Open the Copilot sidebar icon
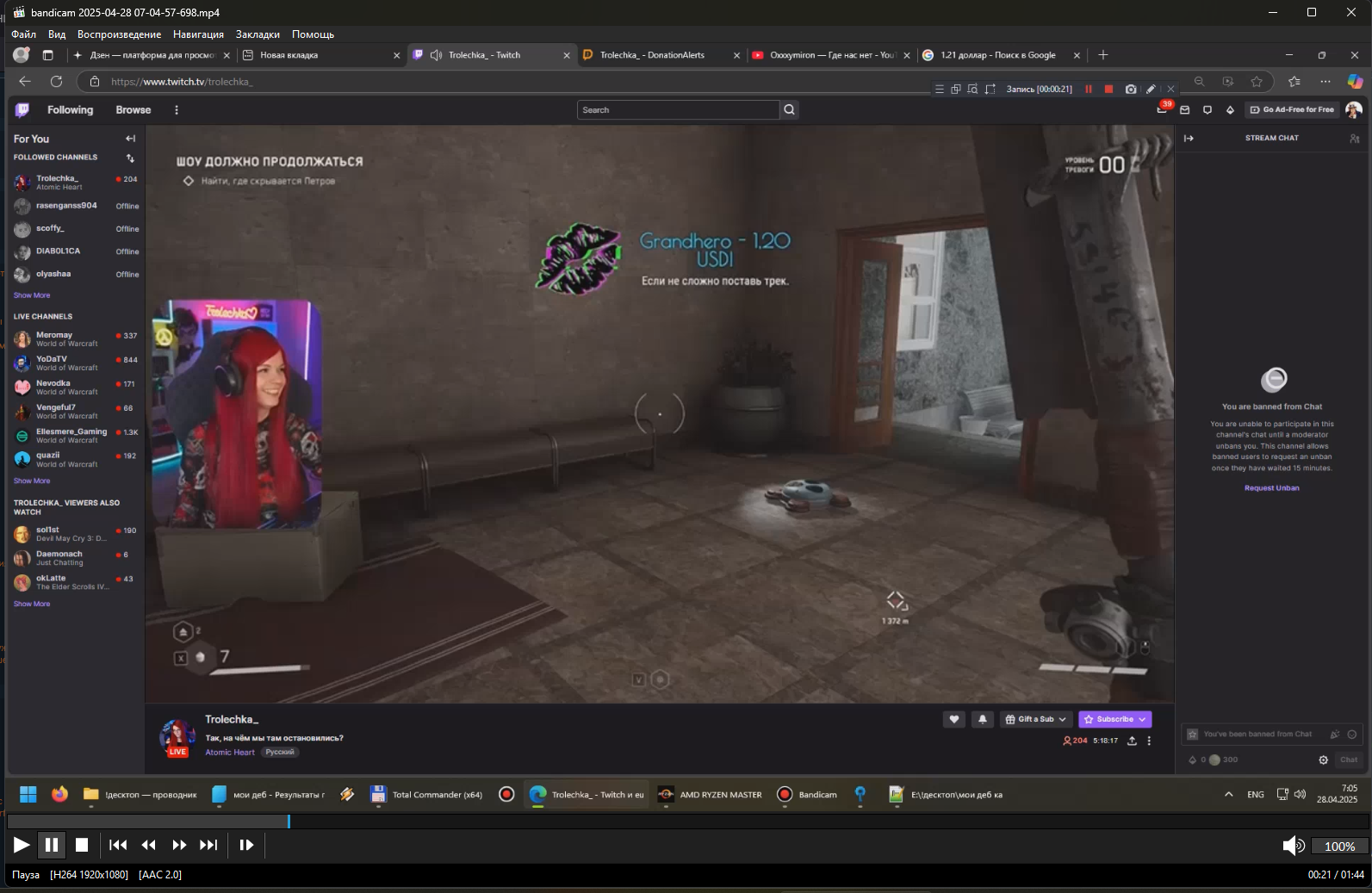 point(1355,81)
